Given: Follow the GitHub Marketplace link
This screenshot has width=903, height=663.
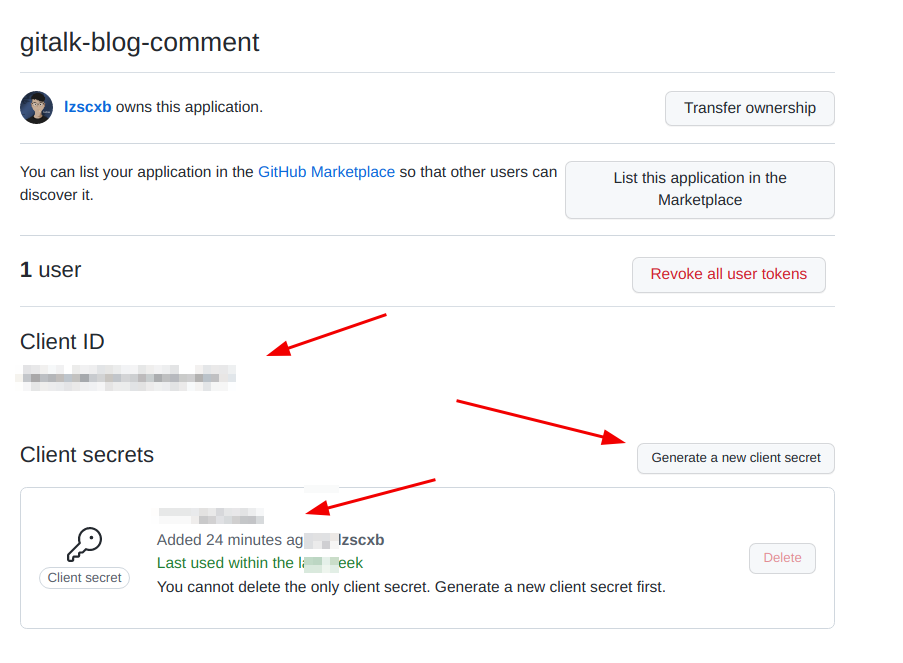Looking at the screenshot, I should click(x=326, y=172).
